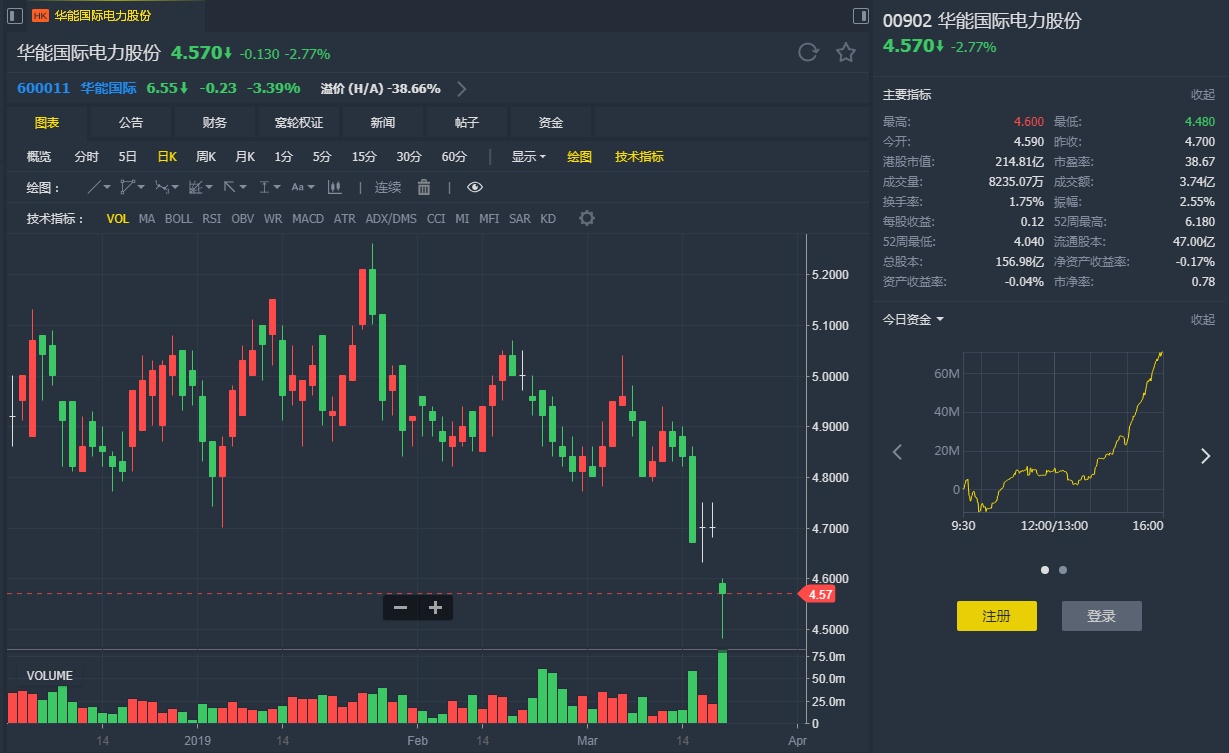Go to previous chart with left arrow

point(897,453)
